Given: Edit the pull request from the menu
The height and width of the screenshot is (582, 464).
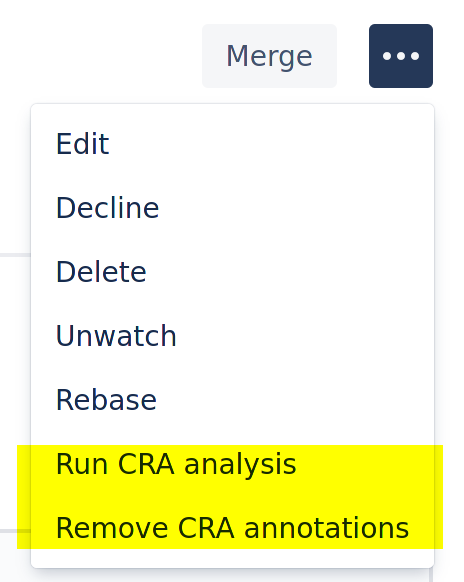Looking at the screenshot, I should (232, 144).
